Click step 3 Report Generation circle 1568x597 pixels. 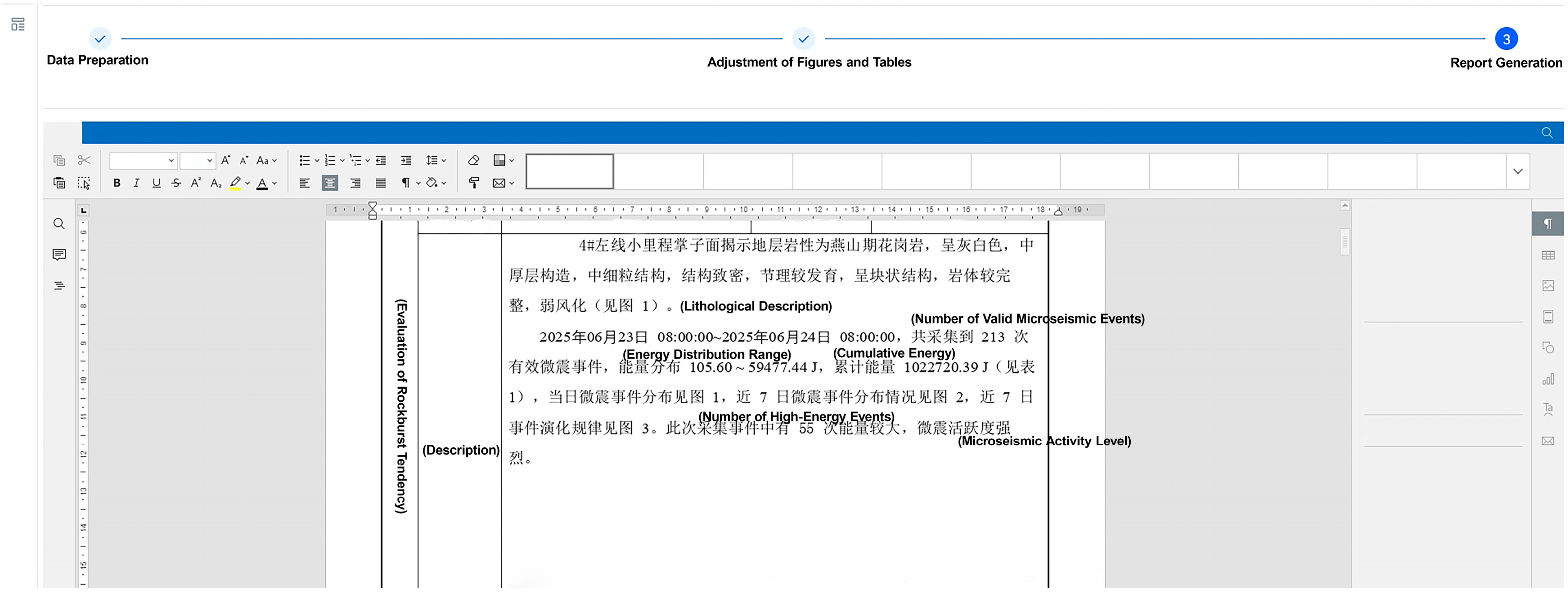(1506, 39)
